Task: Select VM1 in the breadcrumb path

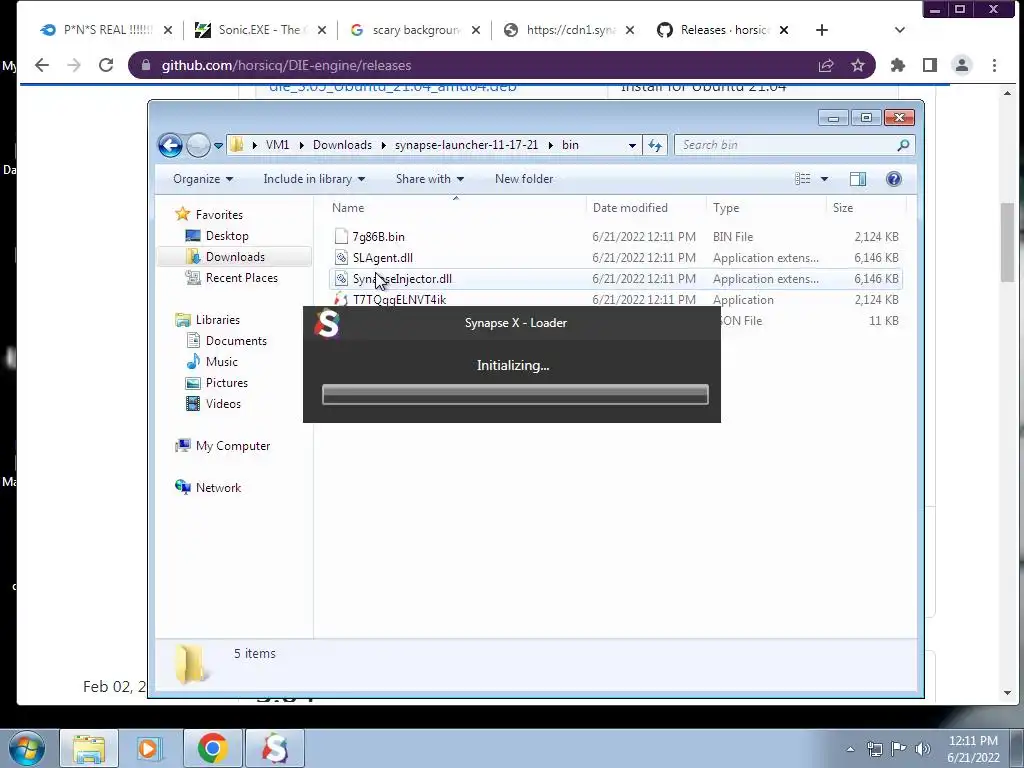Action: [x=278, y=145]
